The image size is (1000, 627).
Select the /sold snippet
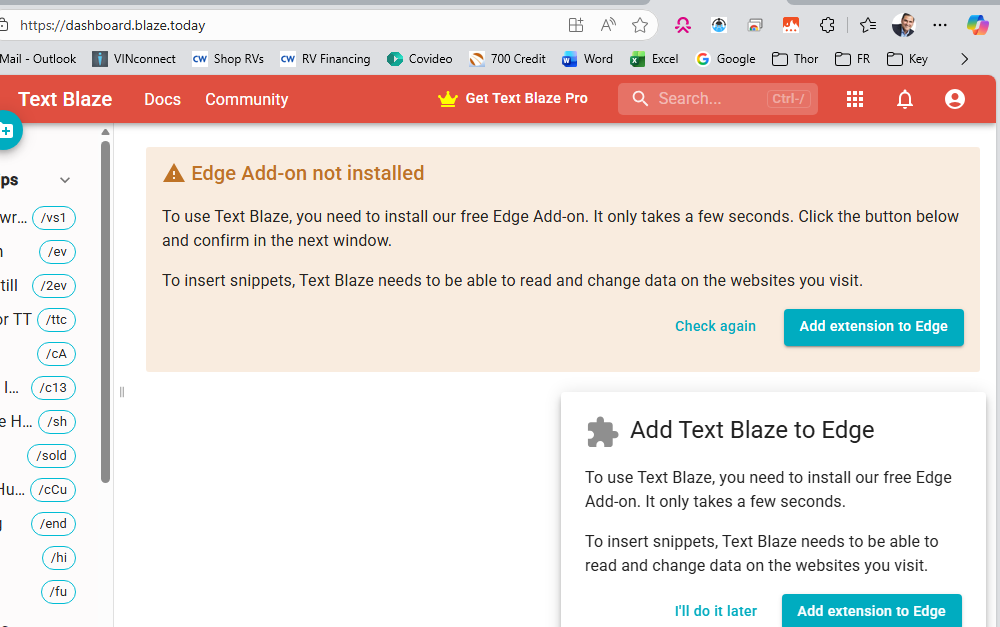coord(52,456)
